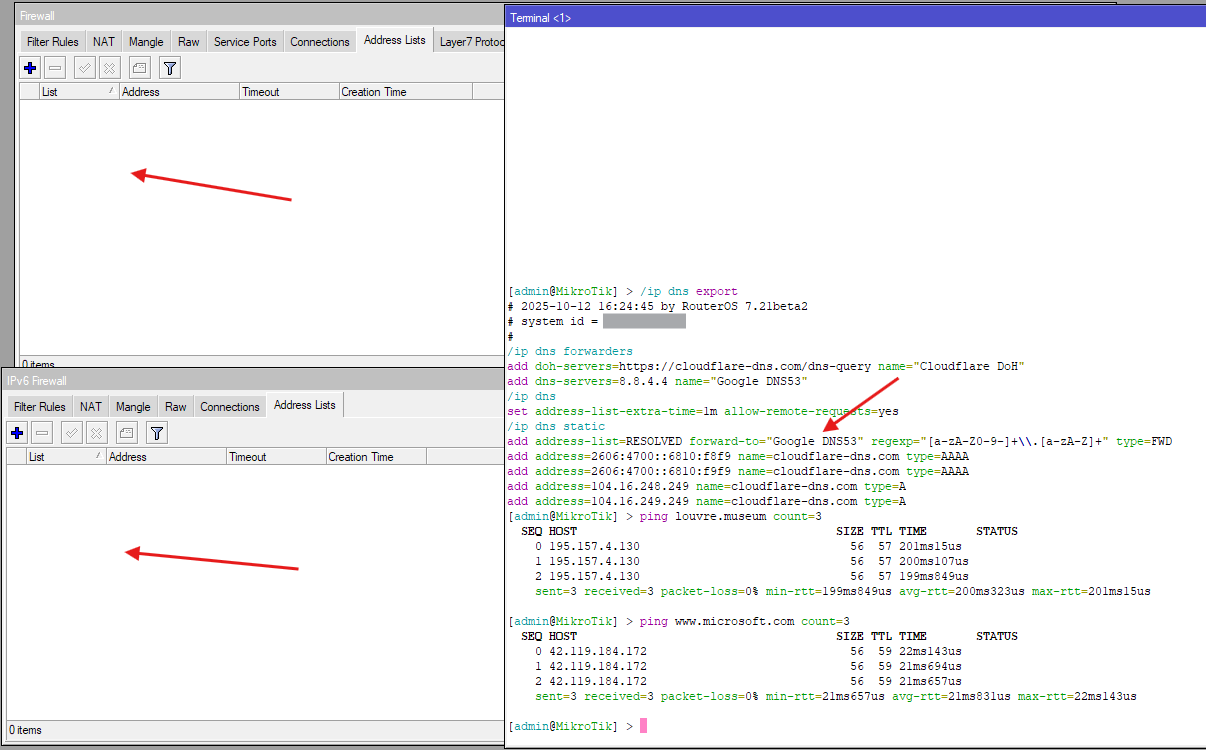Open the Service Ports tab
This screenshot has height=750, width=1206.
click(x=245, y=42)
